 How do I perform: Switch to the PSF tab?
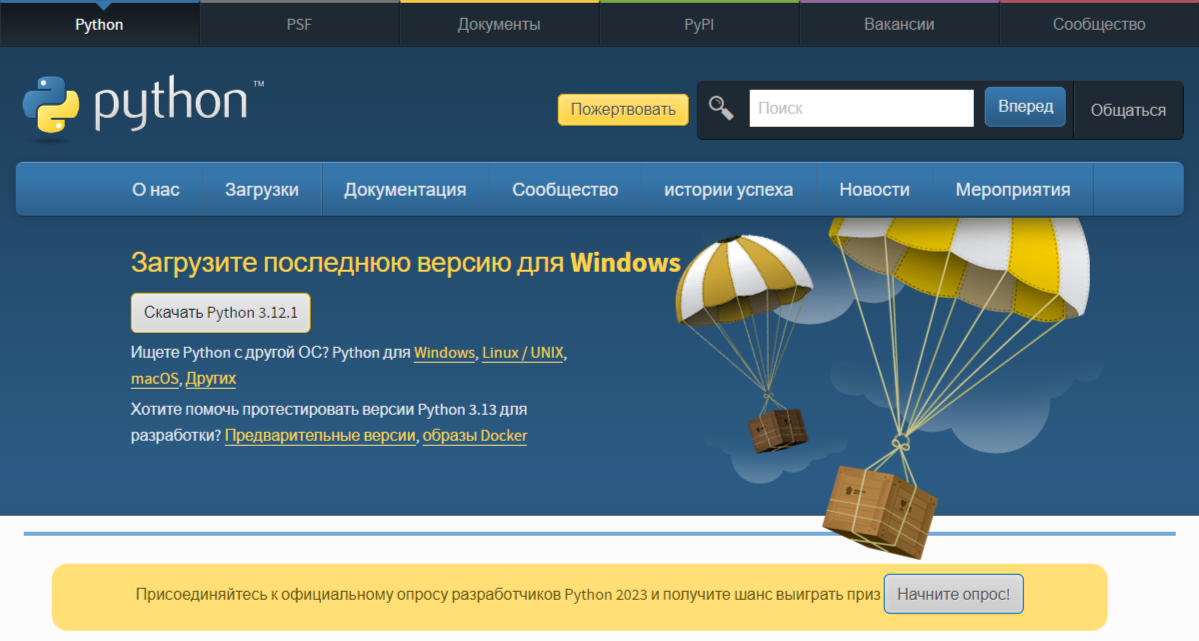(299, 23)
